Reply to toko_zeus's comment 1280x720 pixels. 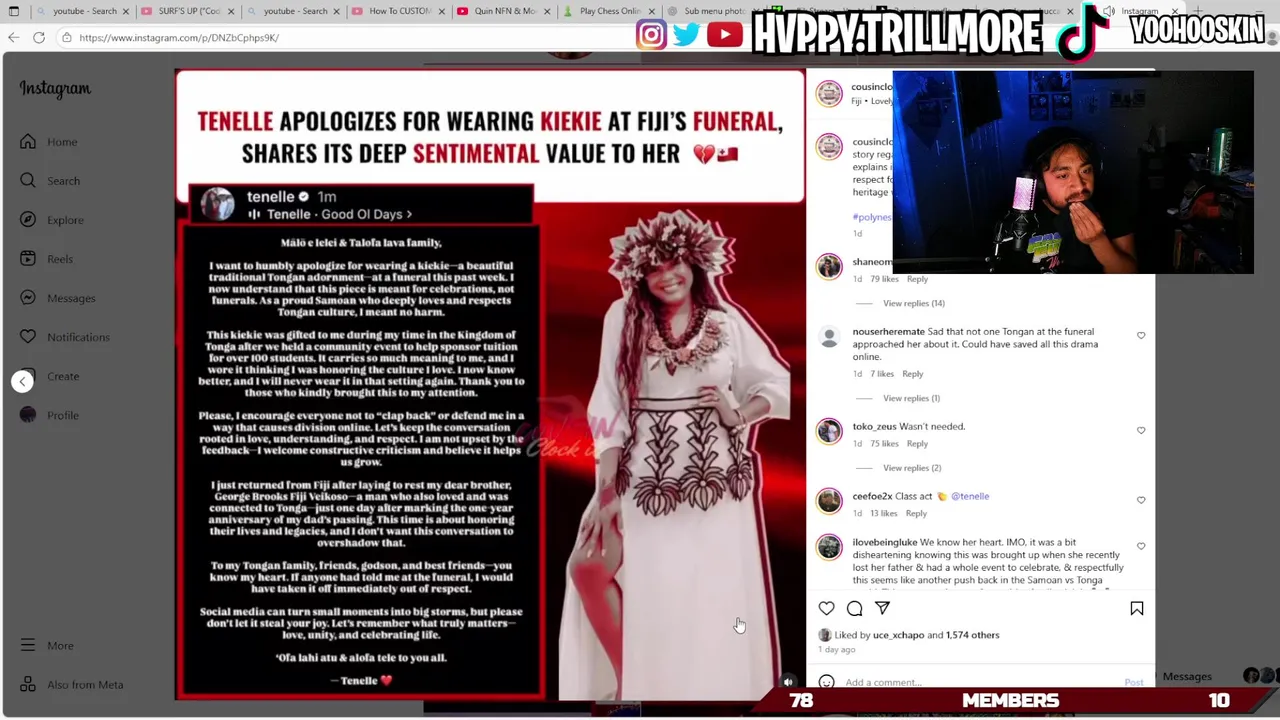(x=916, y=444)
